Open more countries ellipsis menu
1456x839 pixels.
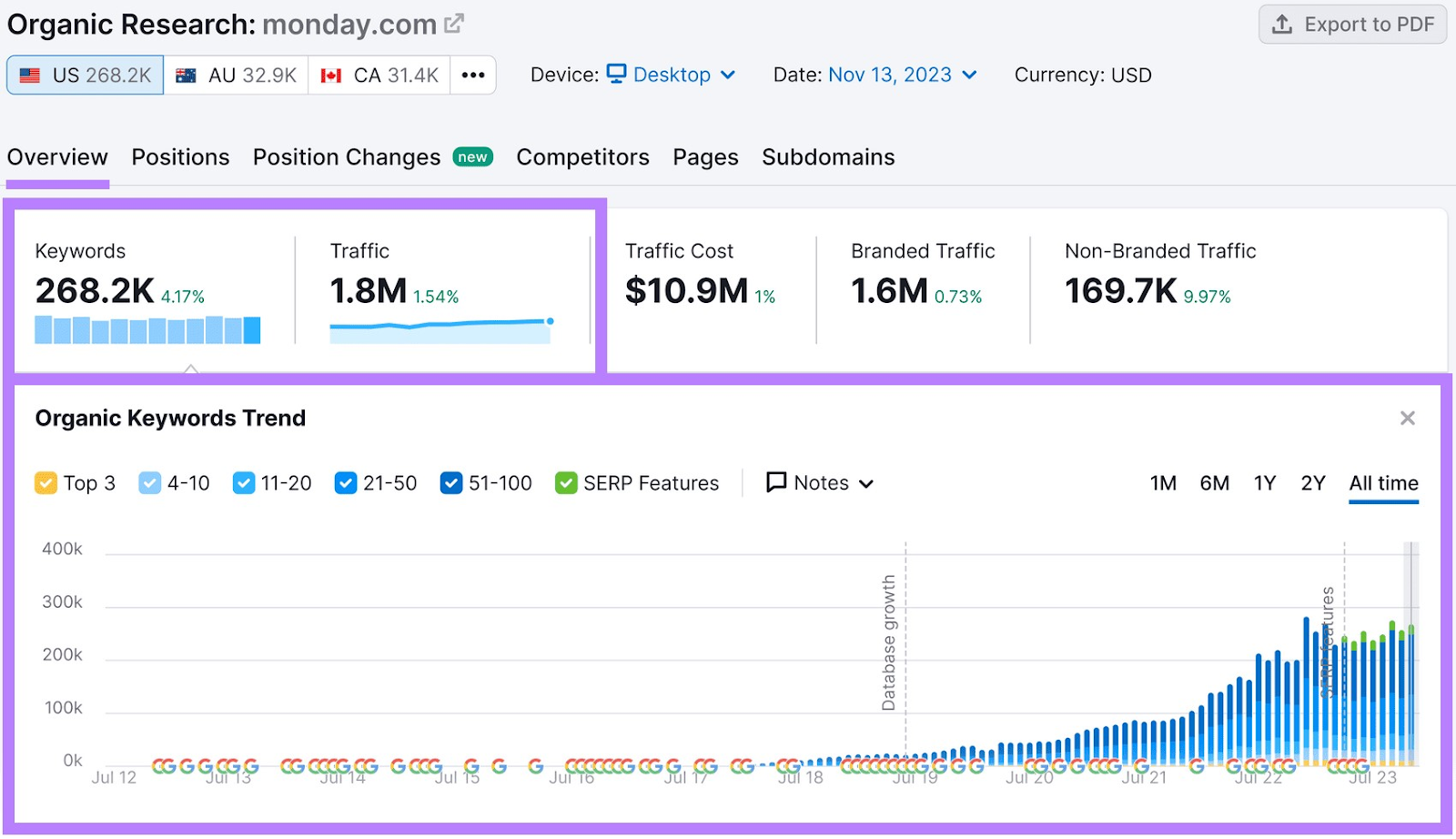[473, 76]
